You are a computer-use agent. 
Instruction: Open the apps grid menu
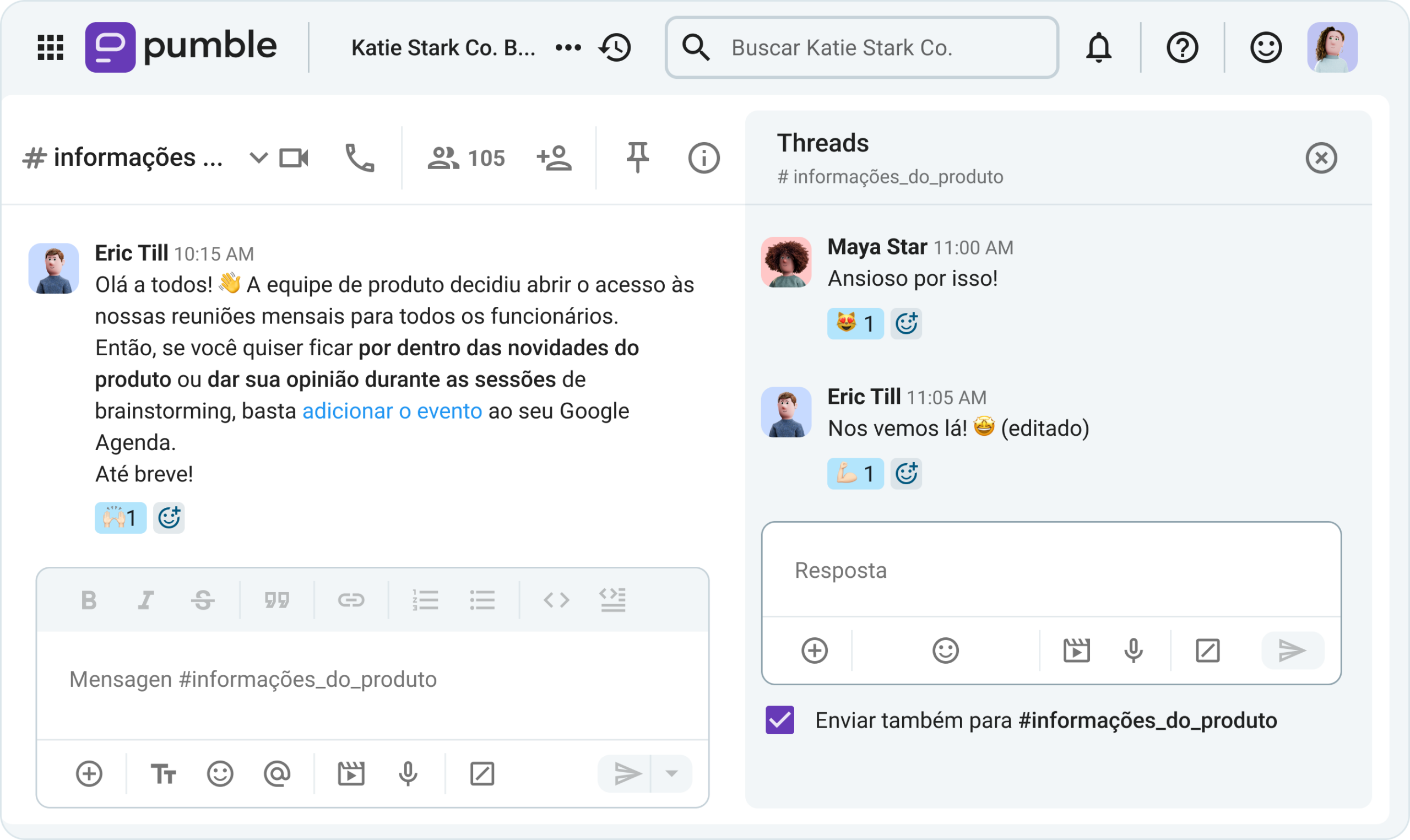point(50,47)
